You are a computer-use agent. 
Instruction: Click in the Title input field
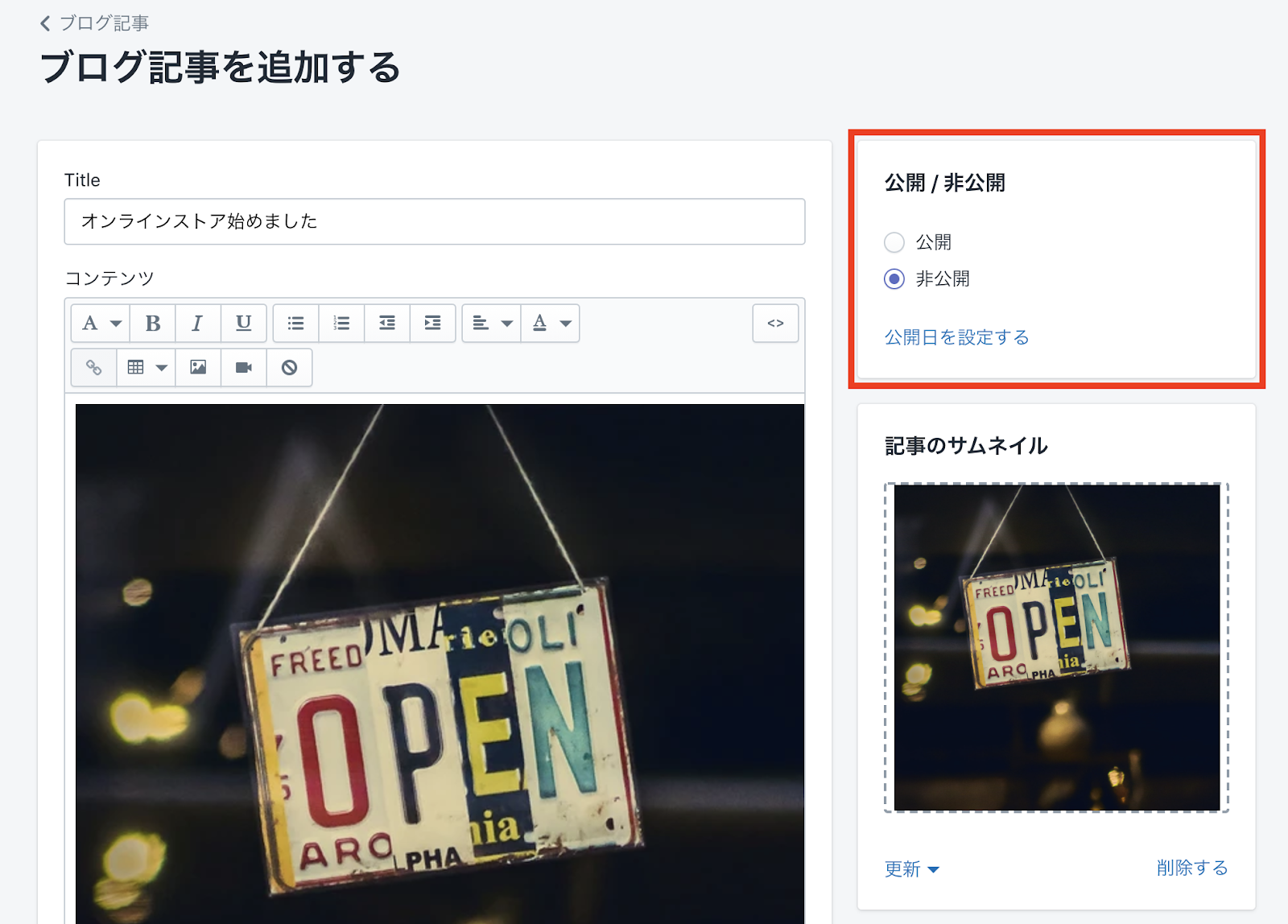[x=434, y=221]
